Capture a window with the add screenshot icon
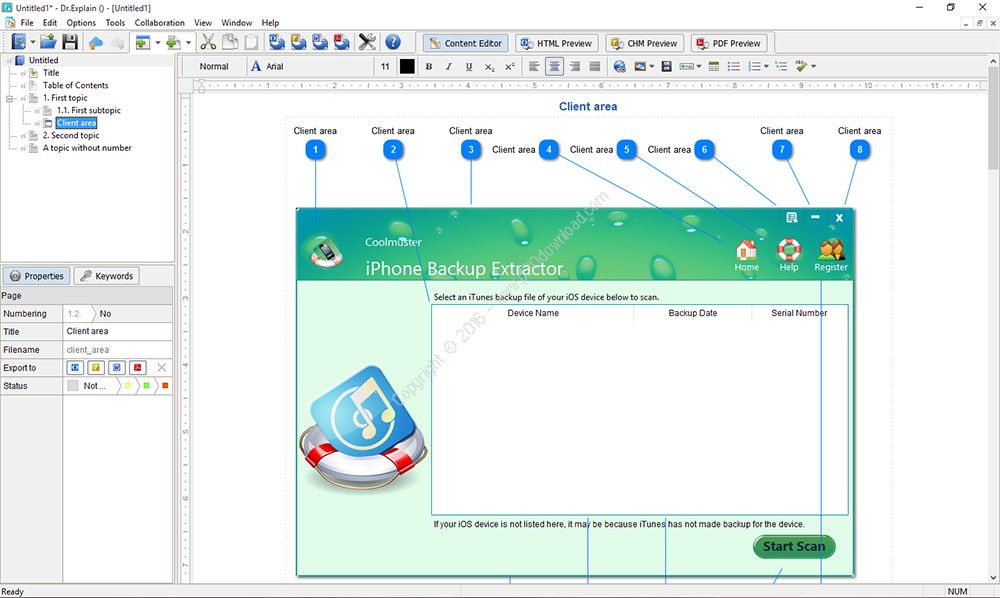The width and height of the screenshot is (1000, 598). [143, 43]
